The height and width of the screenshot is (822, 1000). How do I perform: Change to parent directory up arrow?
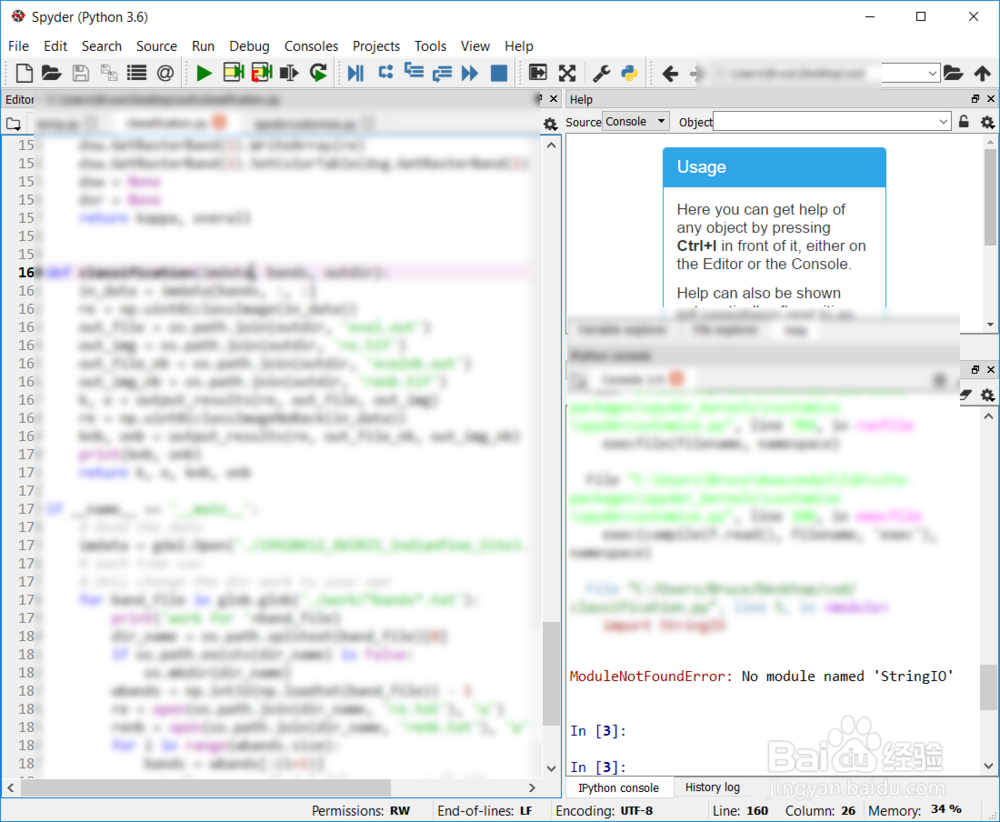[982, 73]
